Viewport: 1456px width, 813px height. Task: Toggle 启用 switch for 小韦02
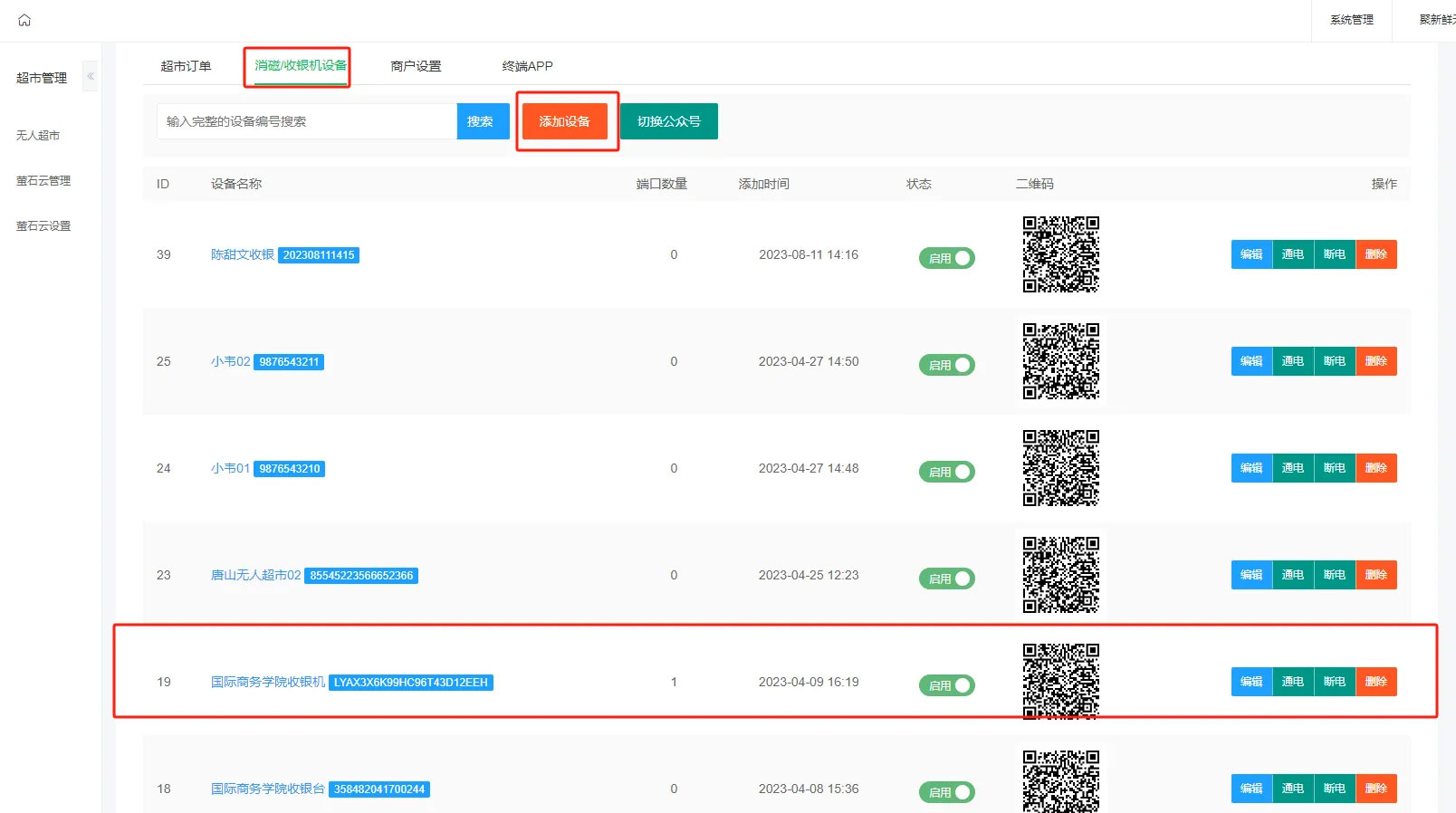[x=946, y=365]
